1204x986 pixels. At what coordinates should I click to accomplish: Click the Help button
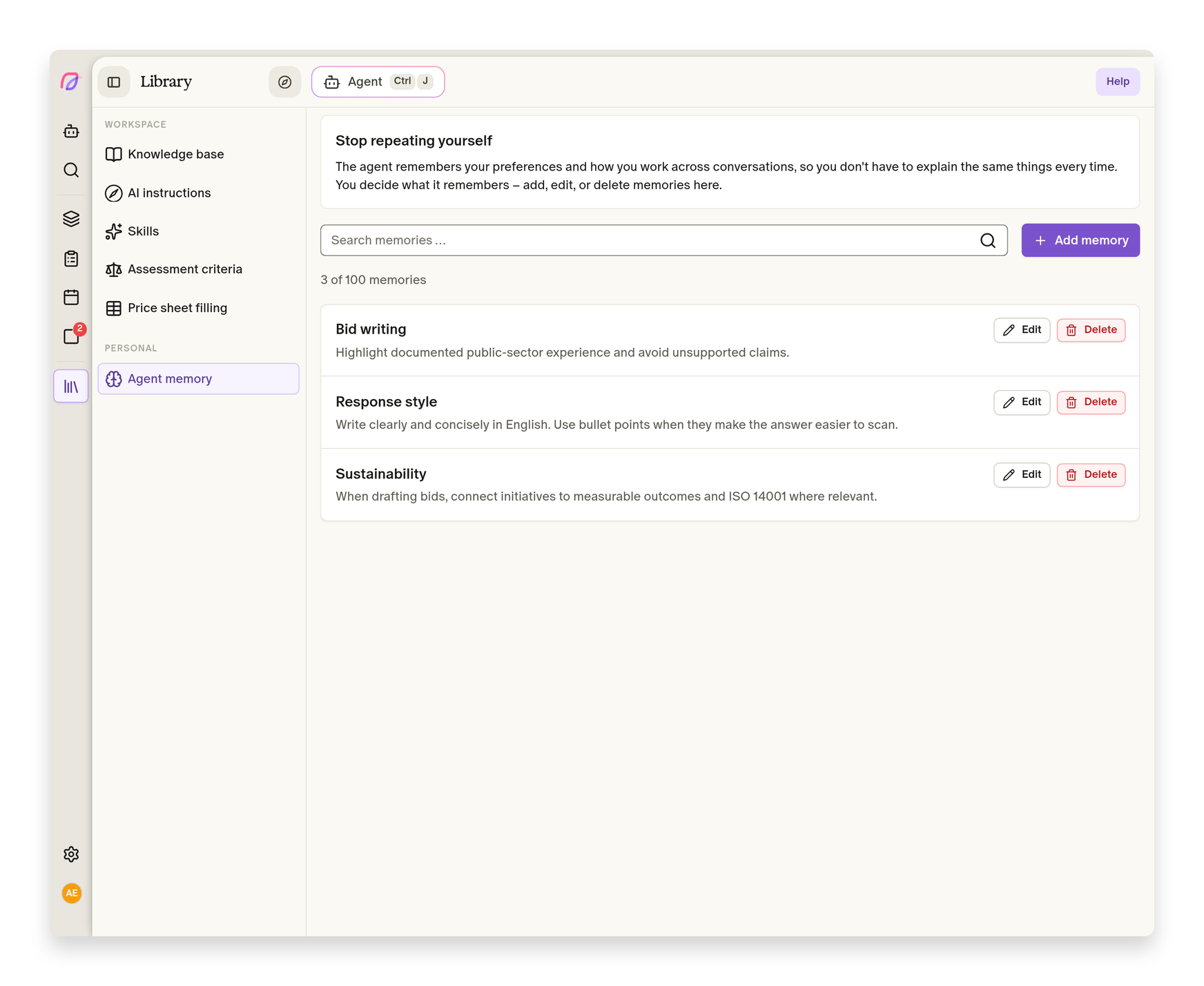tap(1117, 81)
